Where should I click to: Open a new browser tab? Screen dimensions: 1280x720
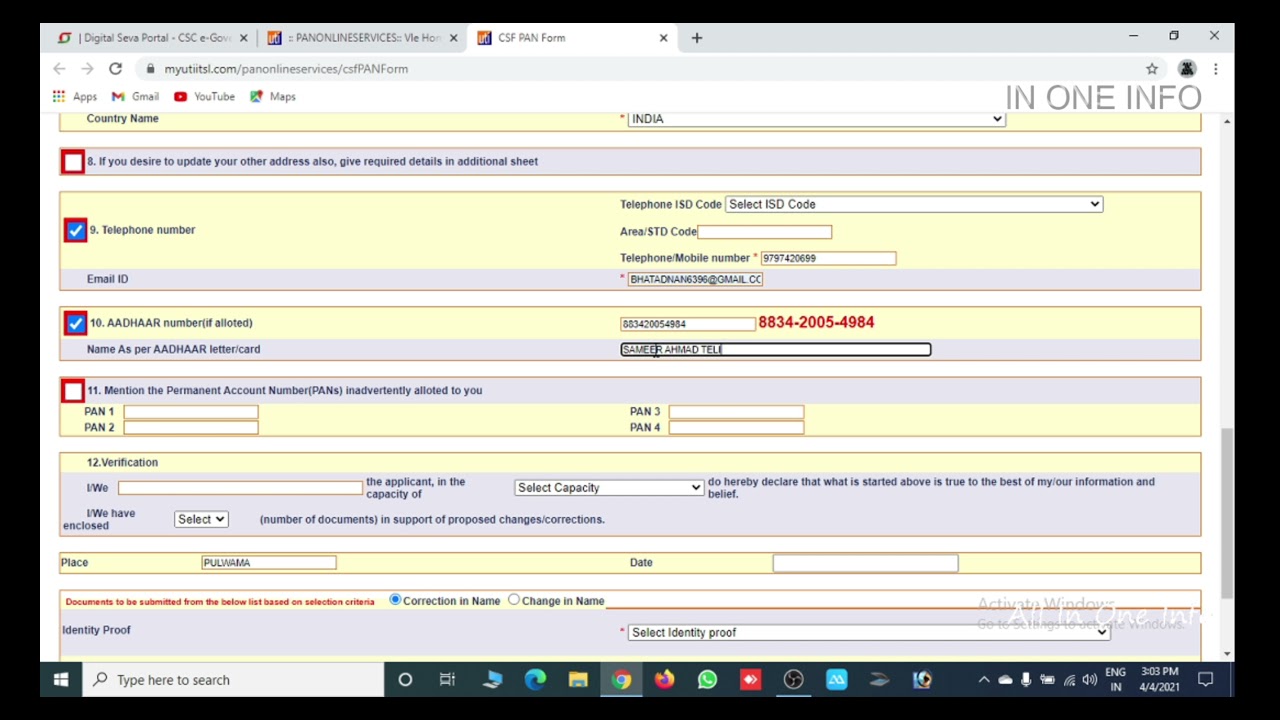coord(697,38)
